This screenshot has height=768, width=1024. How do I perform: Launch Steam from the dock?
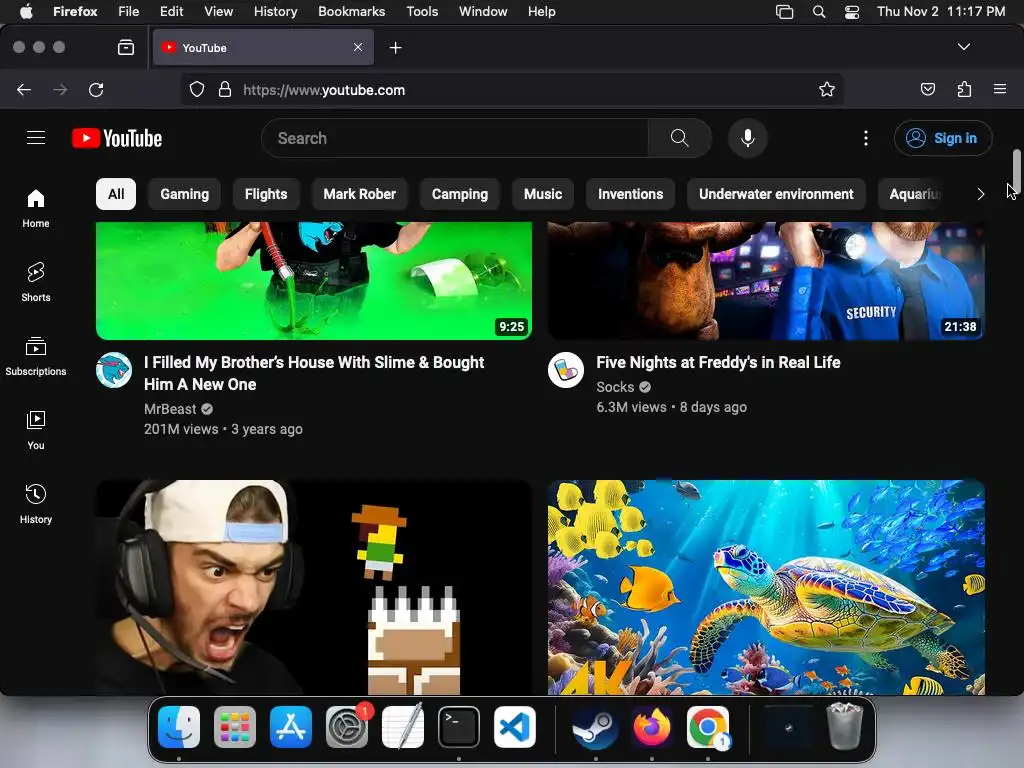click(596, 727)
